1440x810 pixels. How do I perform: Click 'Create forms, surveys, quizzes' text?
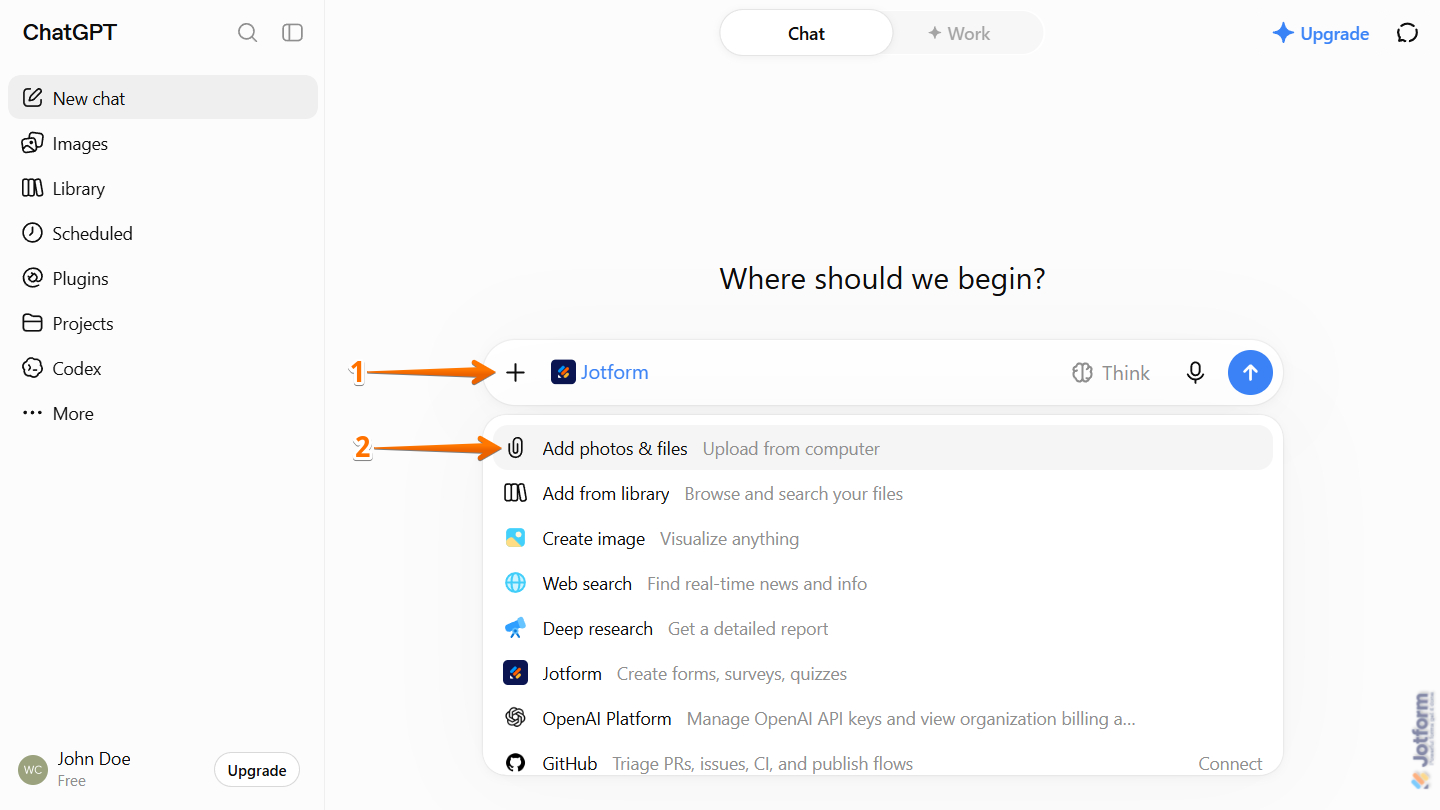(732, 673)
